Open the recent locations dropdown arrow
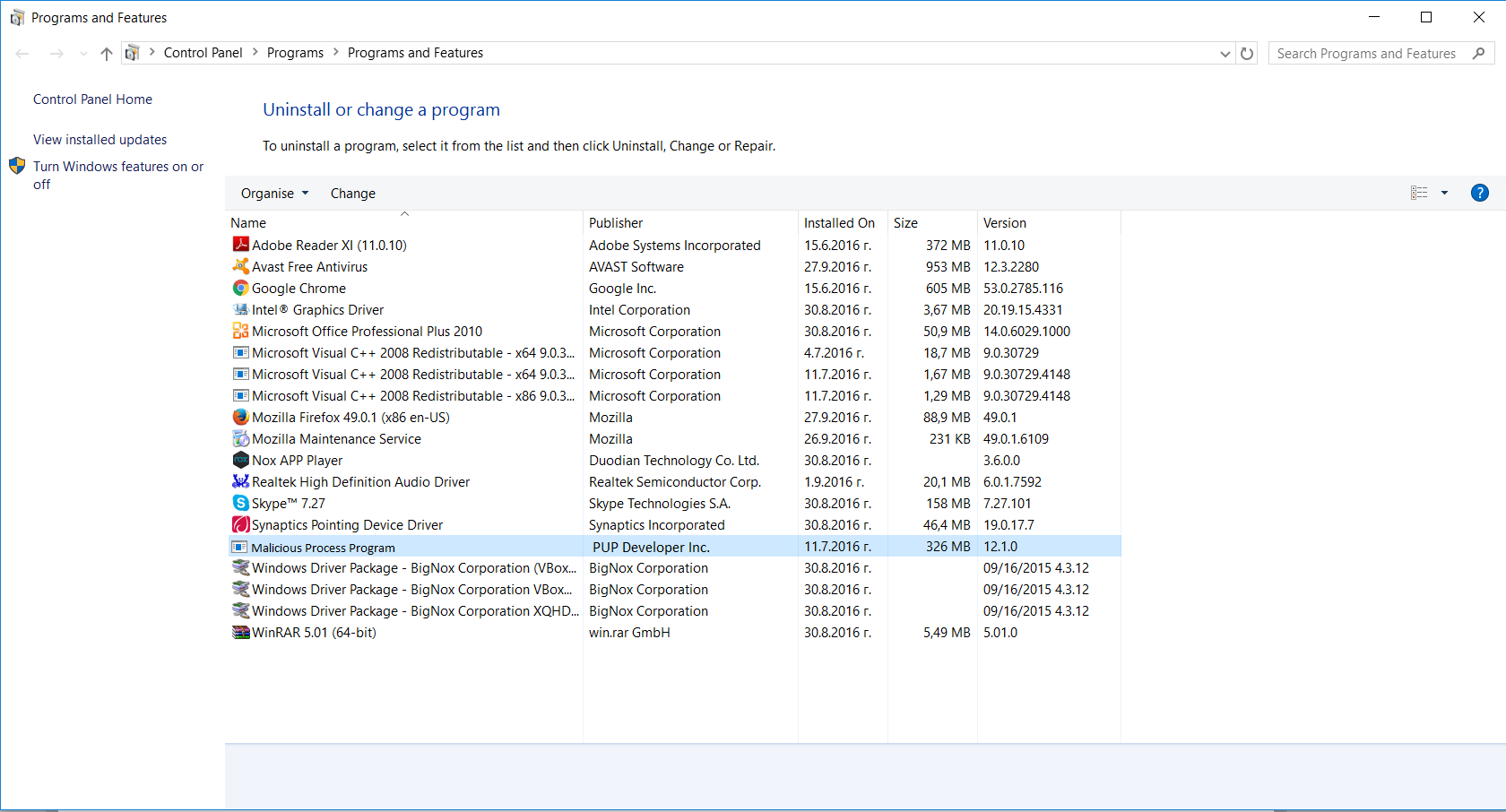 pyautogui.click(x=83, y=54)
